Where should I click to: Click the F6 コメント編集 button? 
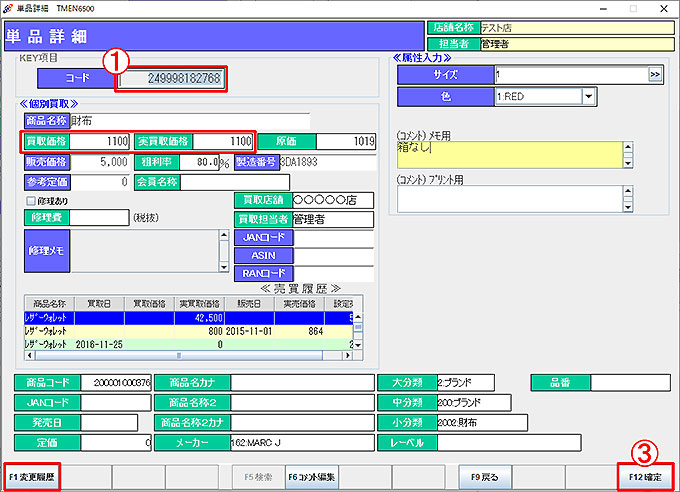tap(311, 477)
